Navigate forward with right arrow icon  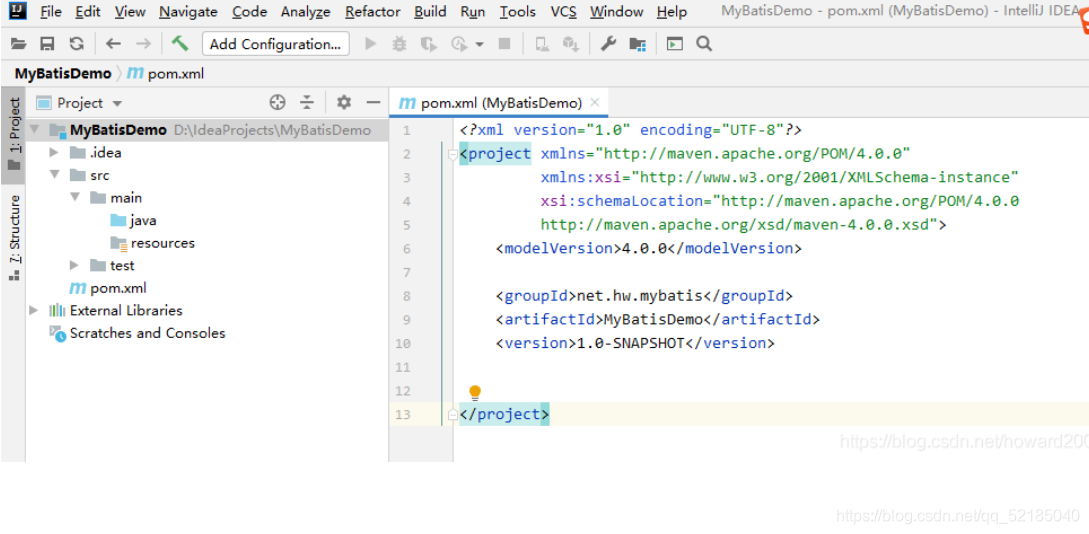[143, 44]
